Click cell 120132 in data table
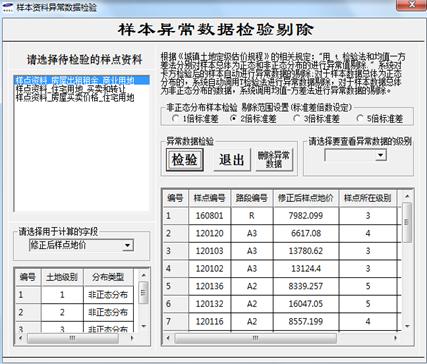The width and height of the screenshot is (427, 364). pyautogui.click(x=210, y=304)
